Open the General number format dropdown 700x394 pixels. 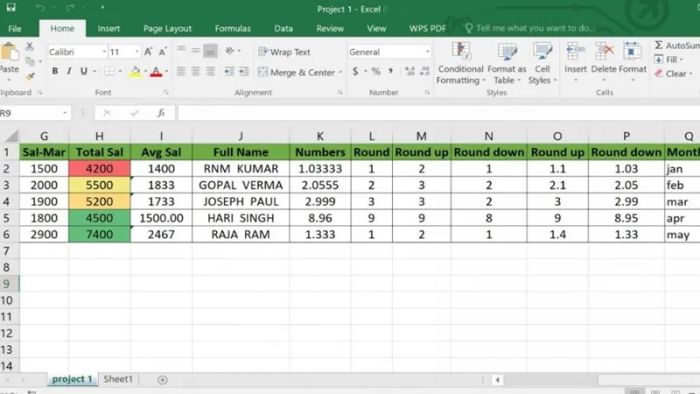click(427, 52)
